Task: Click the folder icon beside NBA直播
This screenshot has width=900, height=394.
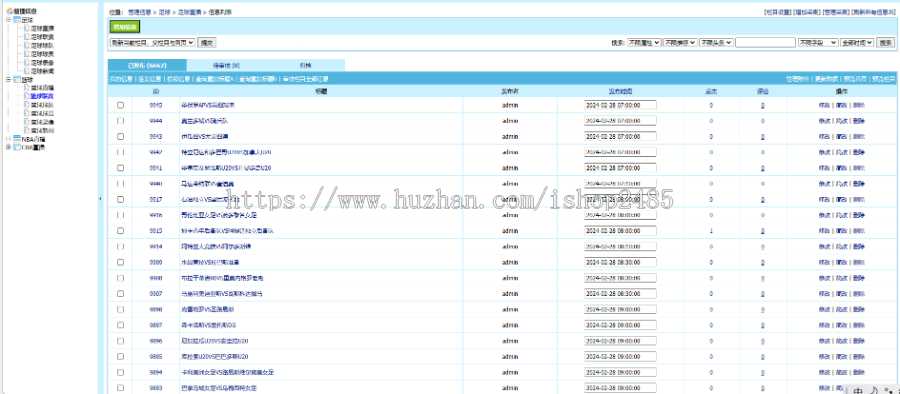Action: click(x=17, y=139)
